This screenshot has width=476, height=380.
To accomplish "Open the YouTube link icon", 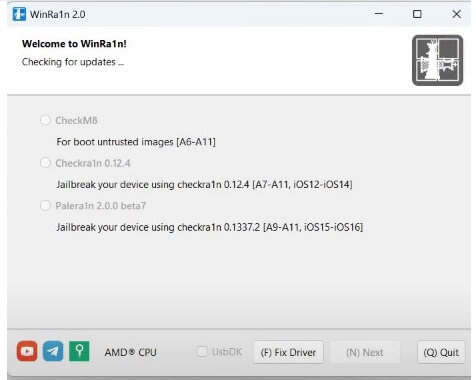I will point(27,351).
